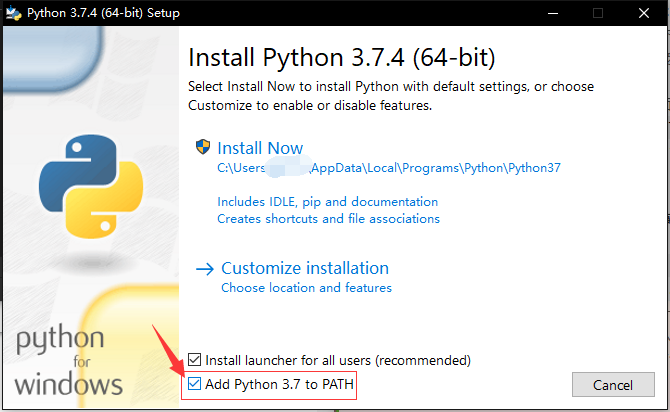670x412 pixels.
Task: Click the 'Choose location and features' text
Action: coord(306,288)
